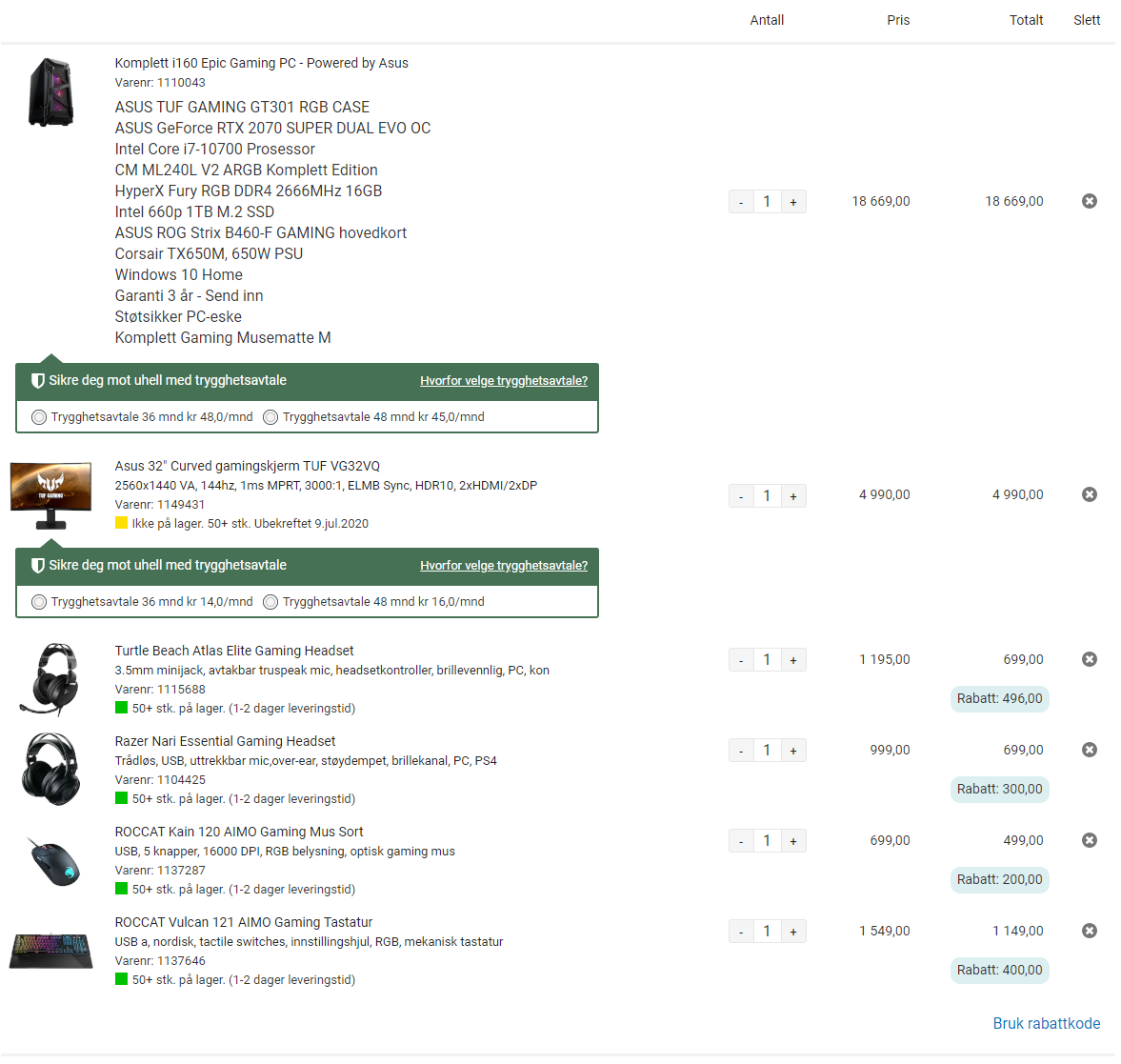Open Asus 32" Curved gamingskjerm TUF VG32VQ title

248,466
